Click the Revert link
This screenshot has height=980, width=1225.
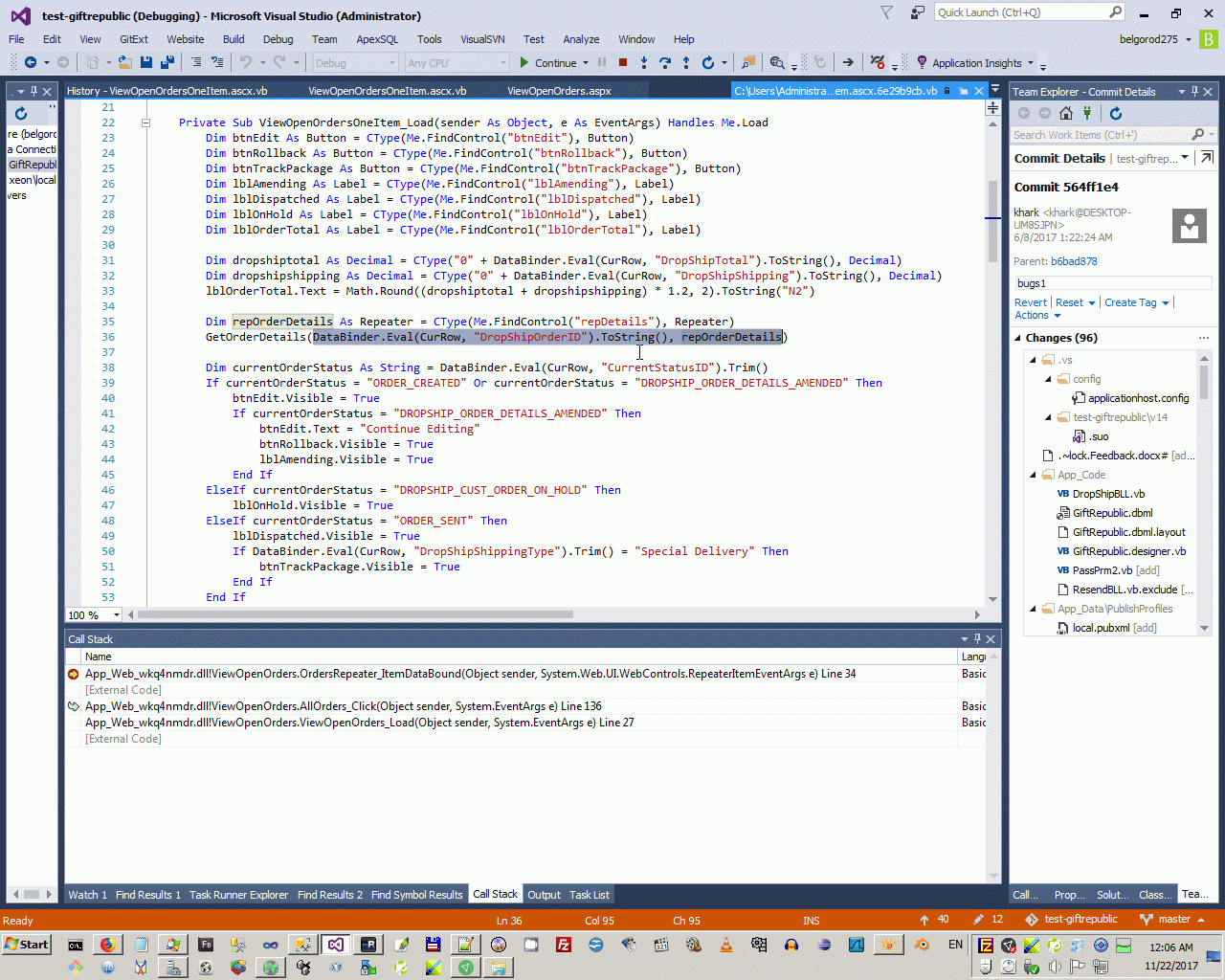[1030, 302]
